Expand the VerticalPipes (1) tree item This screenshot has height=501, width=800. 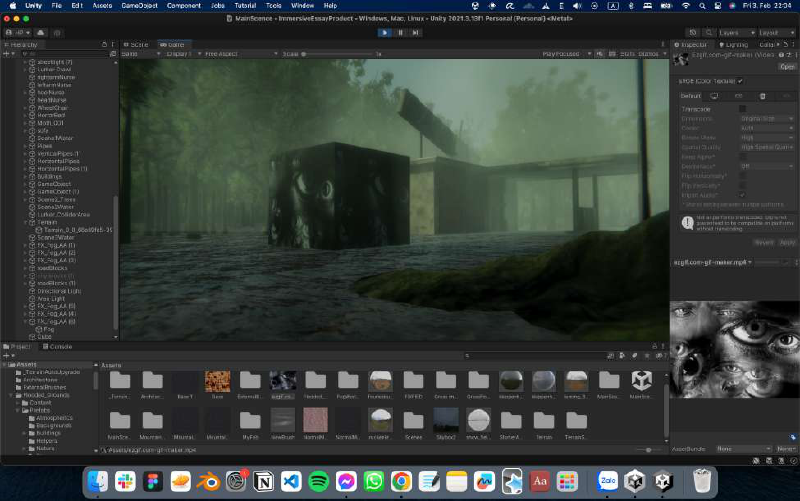pyautogui.click(x=25, y=153)
